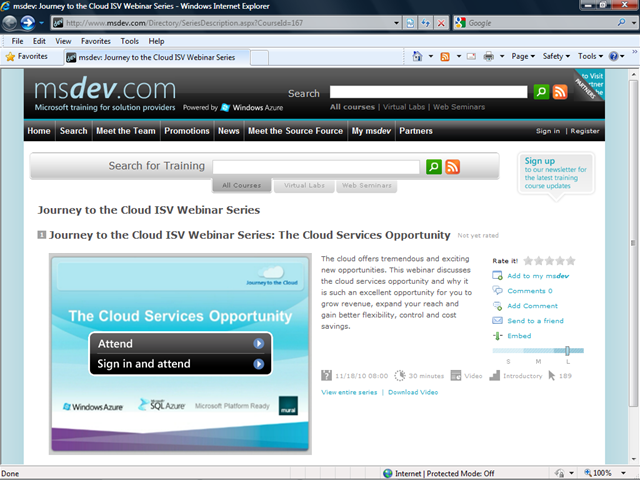Click the msdev.com site logo
This screenshot has width=640, height=480.
click(x=105, y=89)
